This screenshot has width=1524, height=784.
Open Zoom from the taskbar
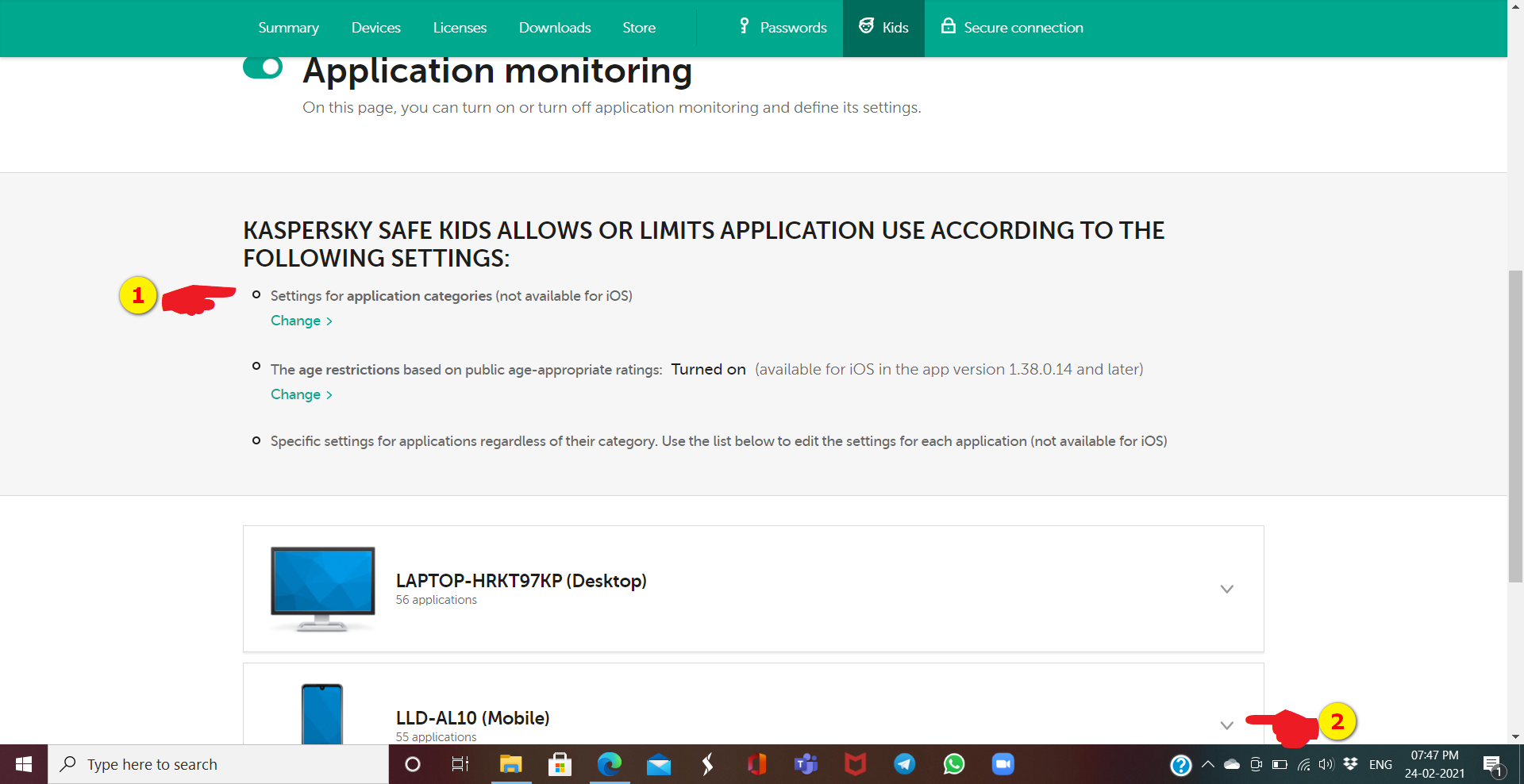tap(1003, 764)
